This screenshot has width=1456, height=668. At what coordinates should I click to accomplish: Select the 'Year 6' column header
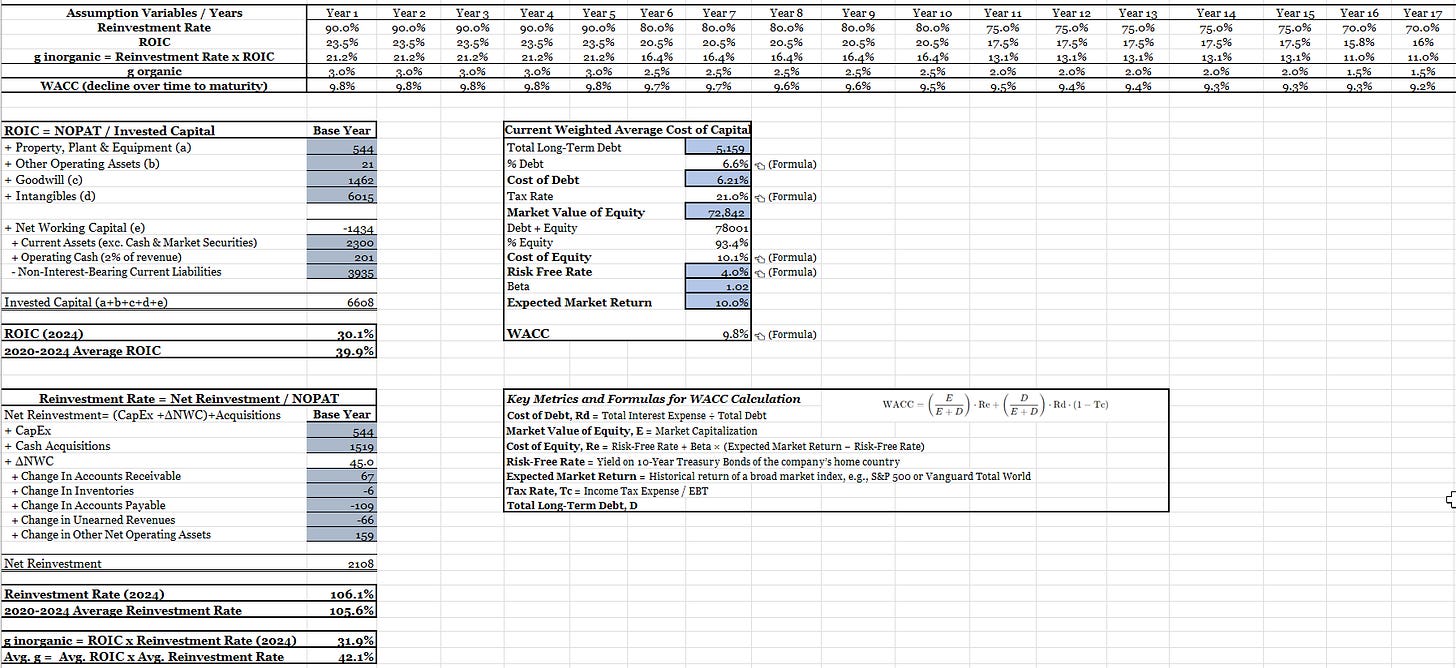pos(656,13)
